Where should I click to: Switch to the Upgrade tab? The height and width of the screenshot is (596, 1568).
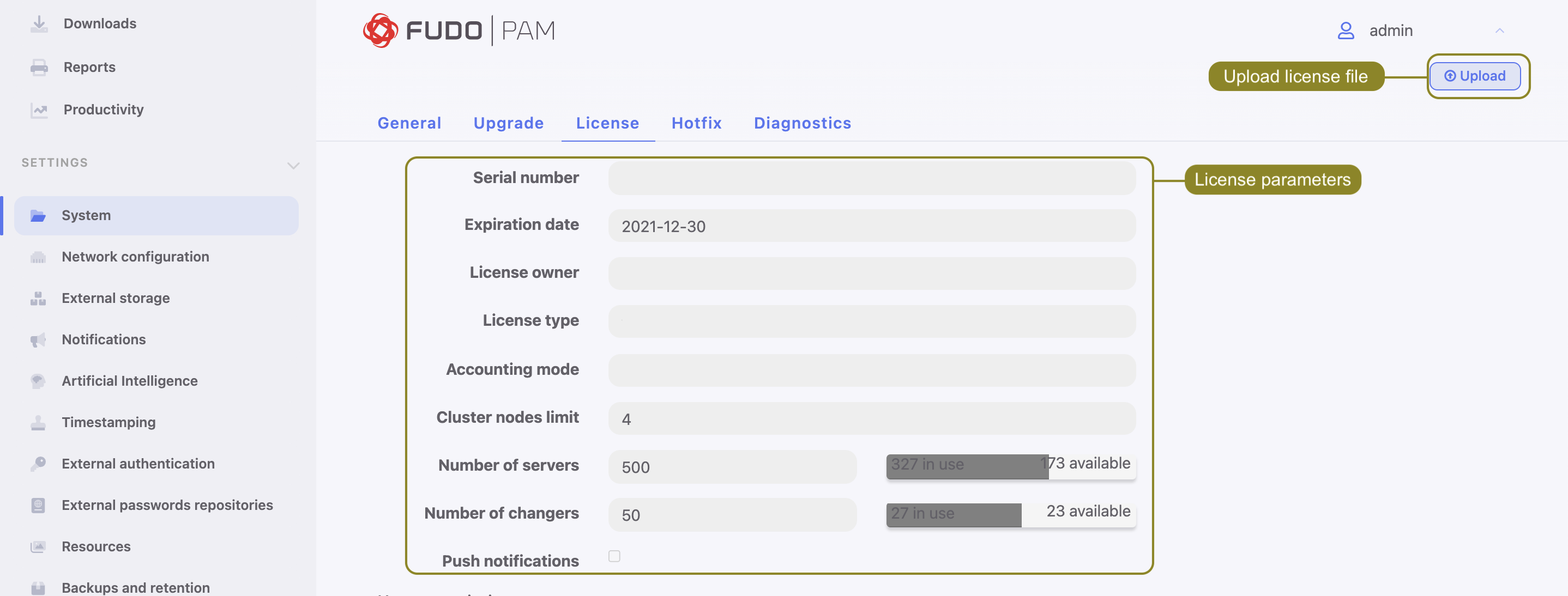point(508,123)
